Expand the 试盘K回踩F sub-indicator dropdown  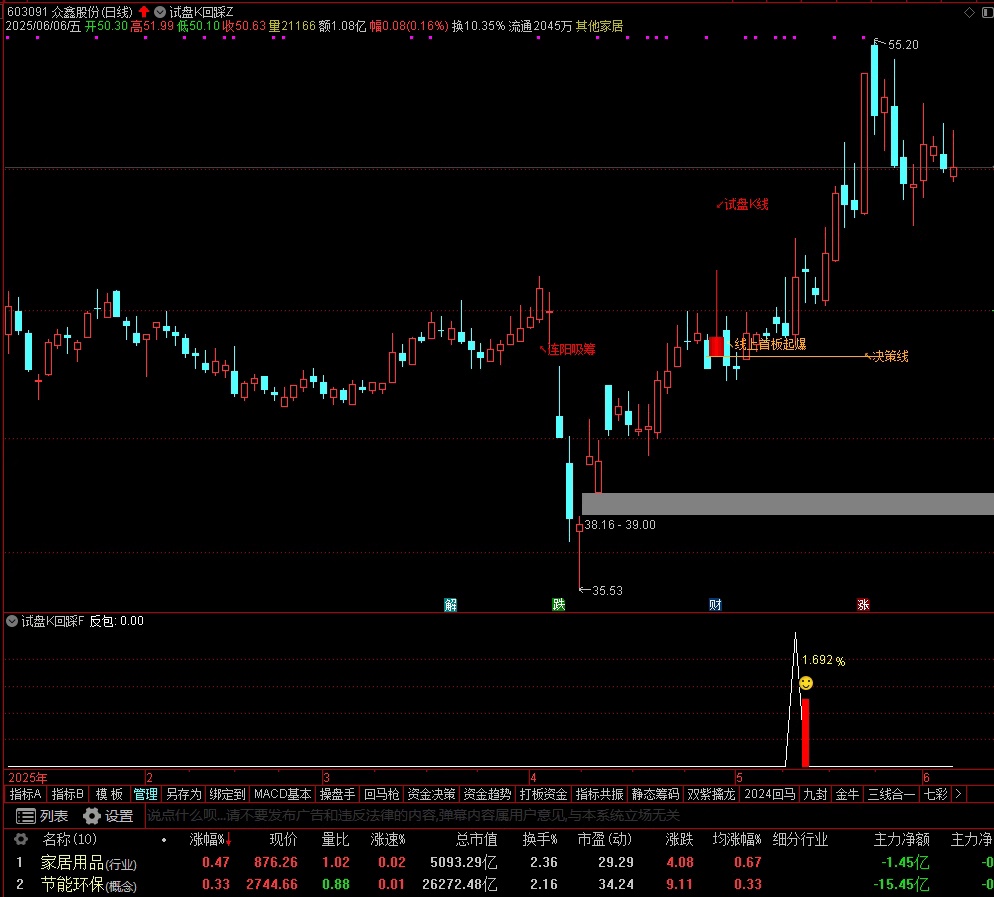(x=12, y=621)
